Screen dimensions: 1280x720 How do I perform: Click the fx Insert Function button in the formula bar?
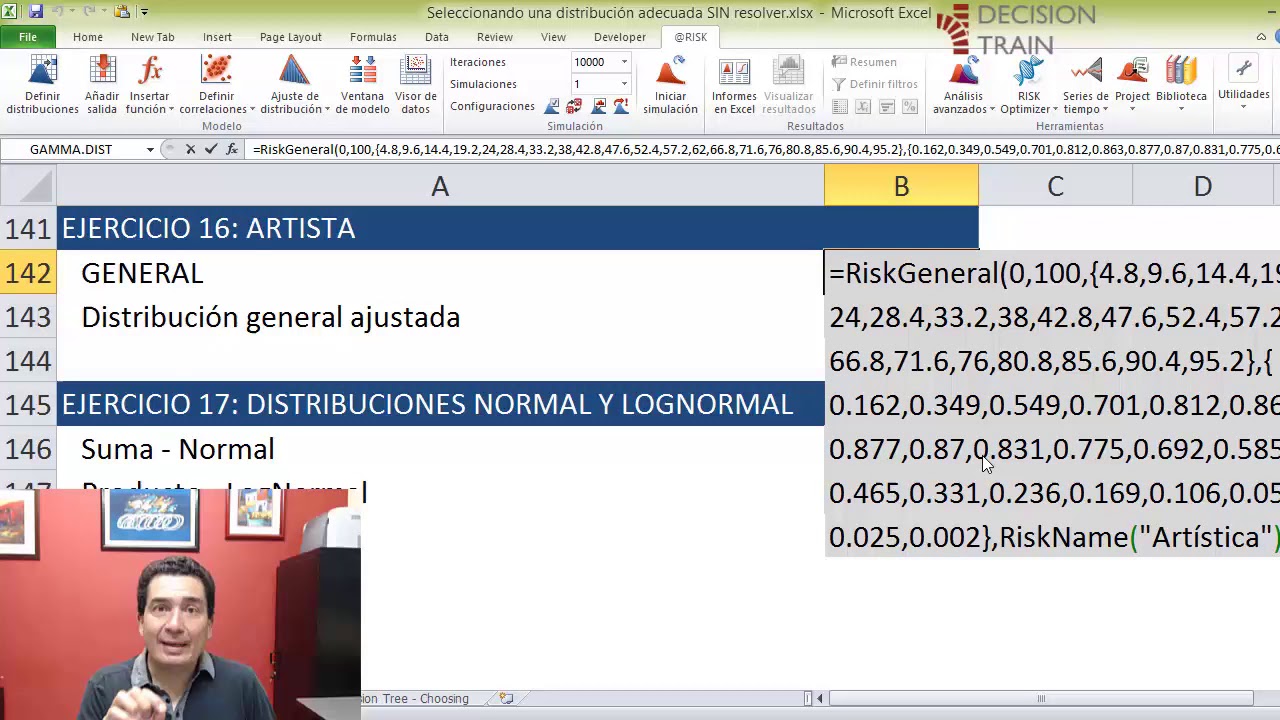tap(232, 149)
